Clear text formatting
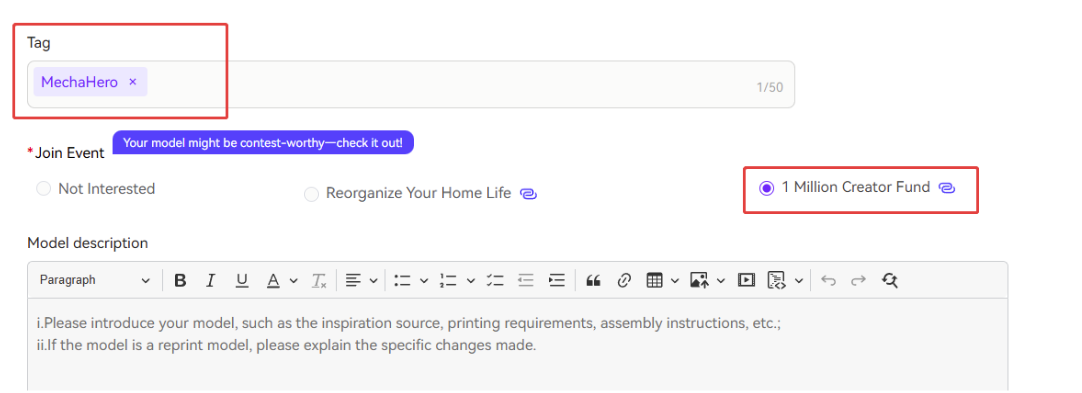The height and width of the screenshot is (393, 1082). click(x=318, y=281)
